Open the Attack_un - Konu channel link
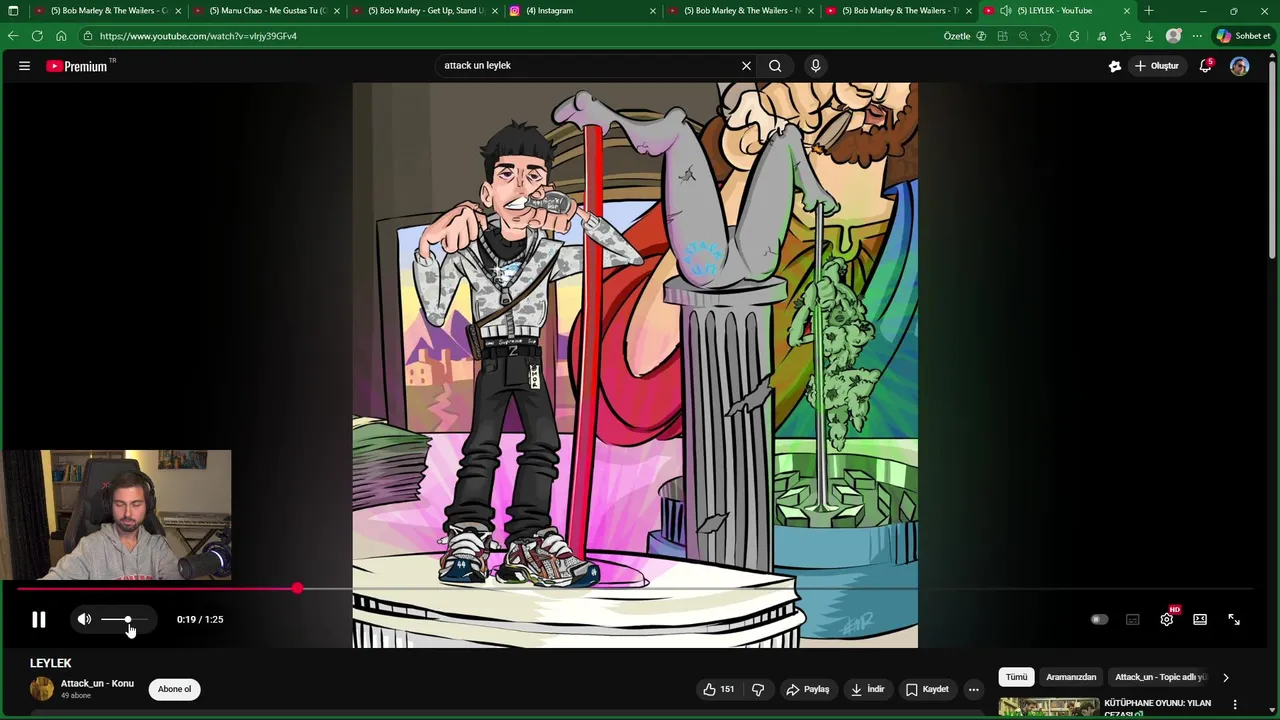This screenshot has width=1280, height=720. tap(97, 684)
